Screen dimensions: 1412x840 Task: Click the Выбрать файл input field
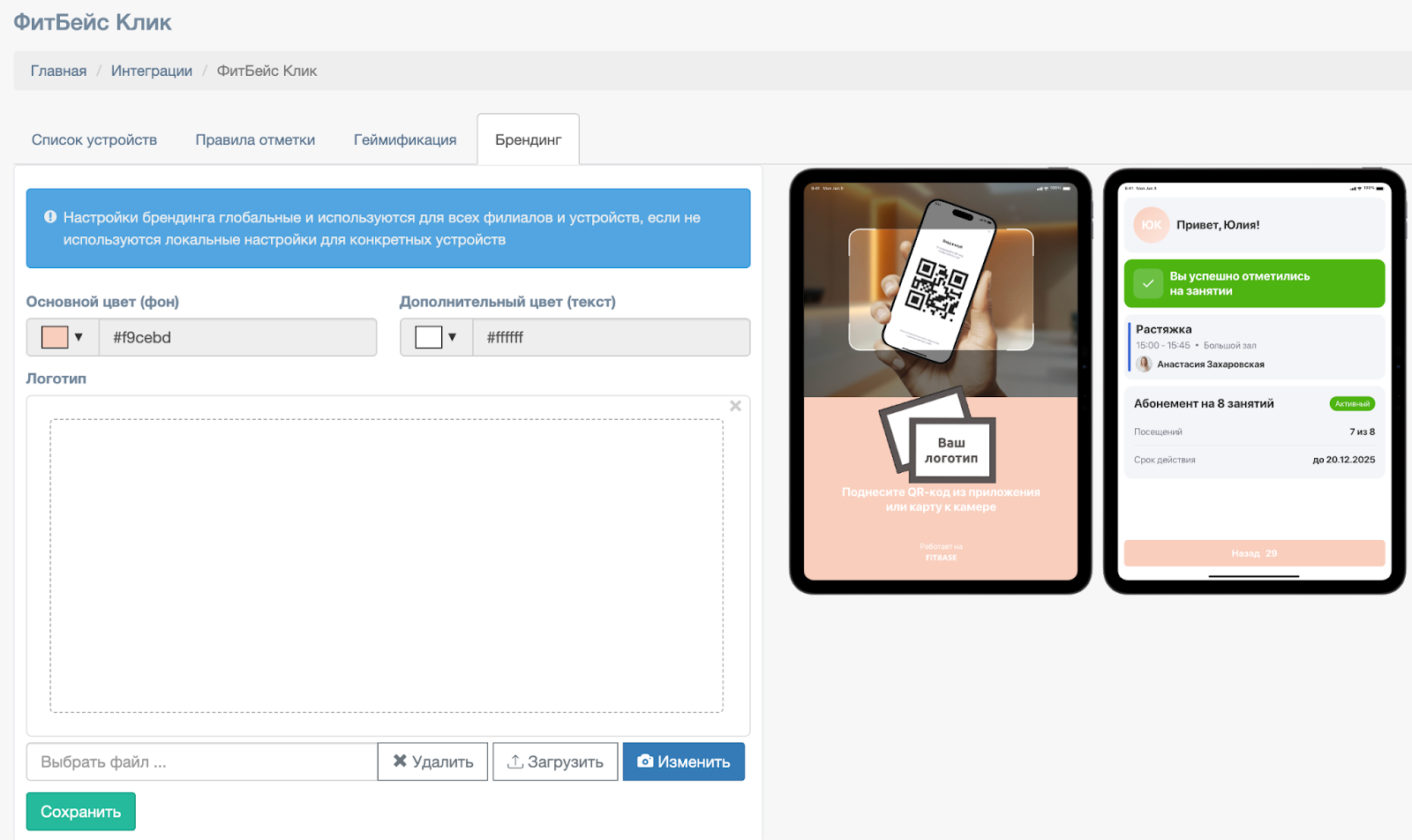(202, 761)
